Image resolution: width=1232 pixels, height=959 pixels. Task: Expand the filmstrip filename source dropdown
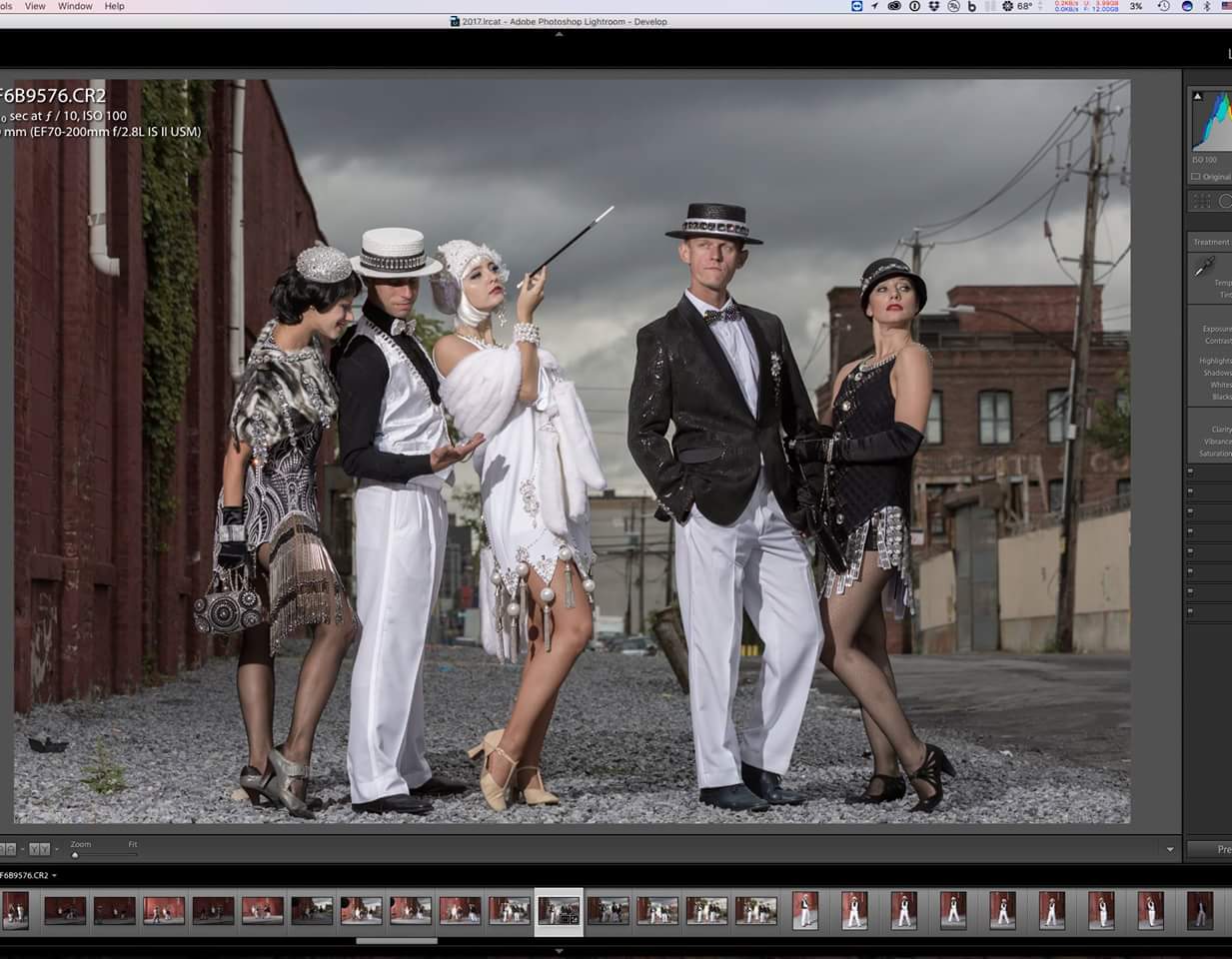click(x=54, y=876)
